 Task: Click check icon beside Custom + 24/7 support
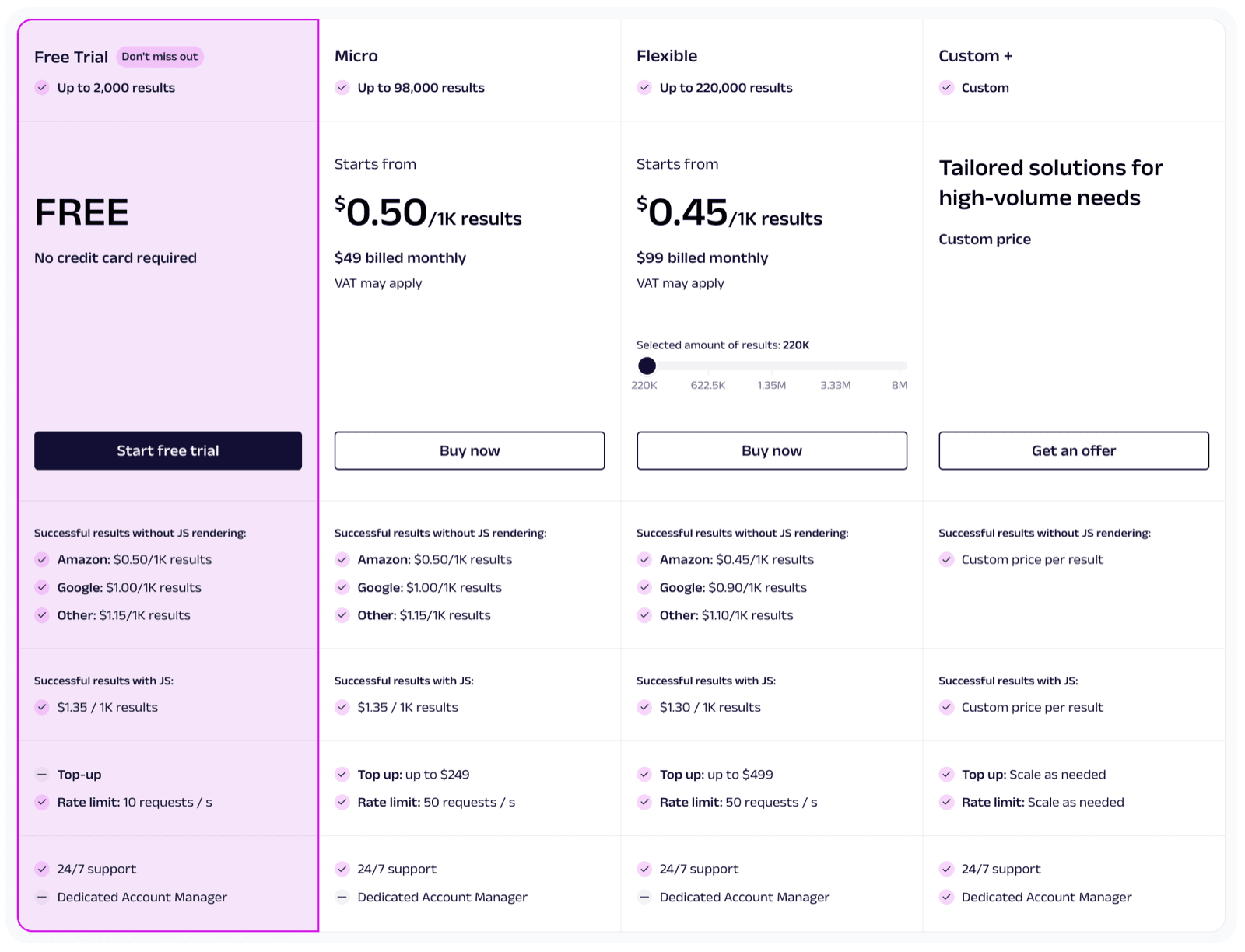(946, 869)
